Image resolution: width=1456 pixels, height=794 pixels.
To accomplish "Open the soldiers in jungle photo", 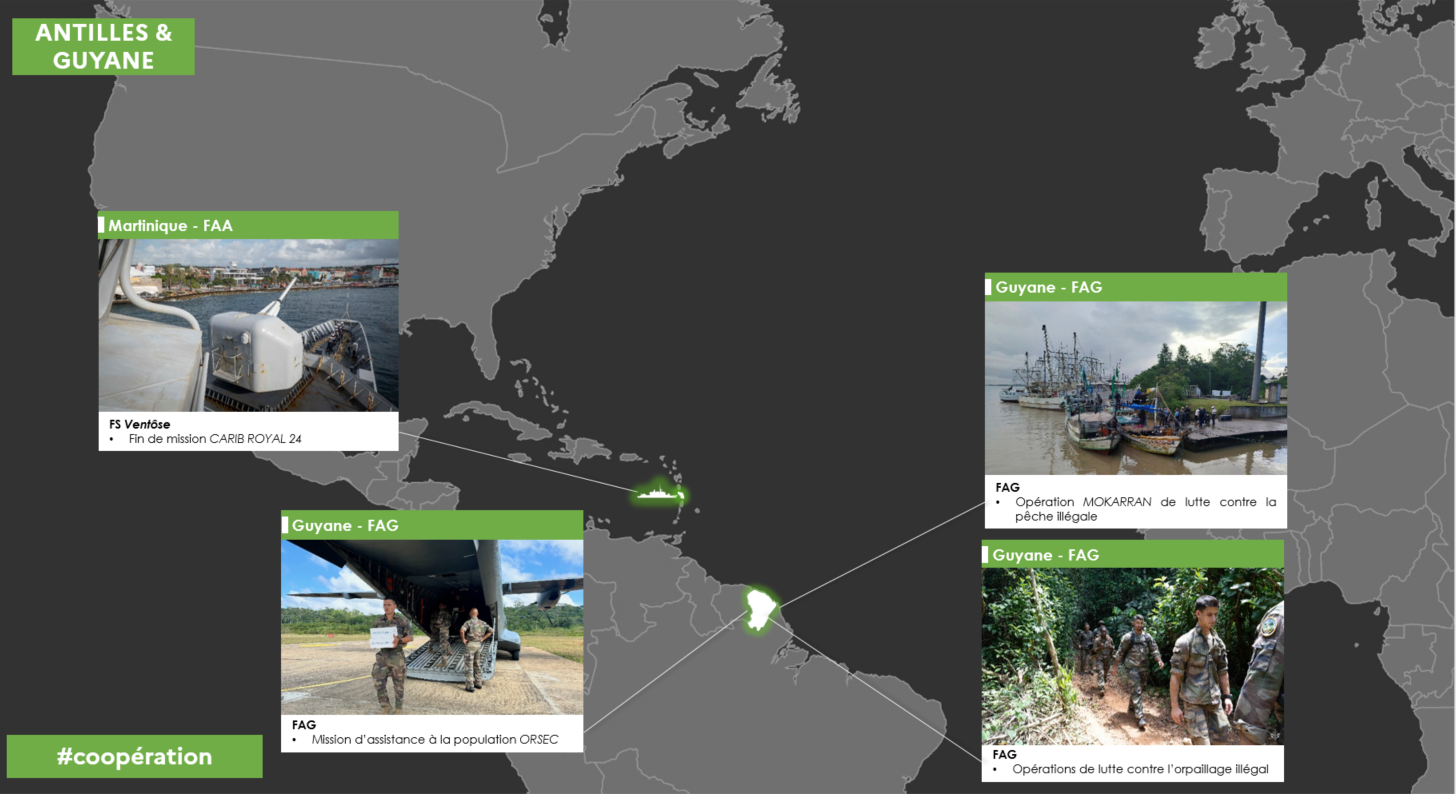I will coord(1132,656).
